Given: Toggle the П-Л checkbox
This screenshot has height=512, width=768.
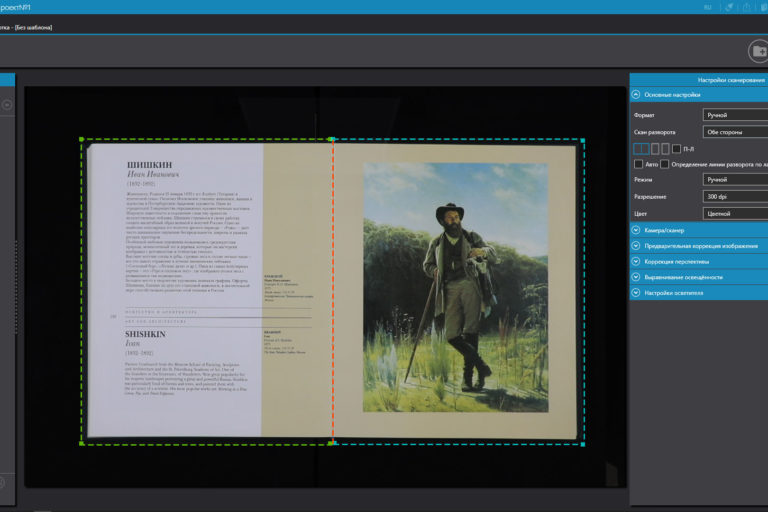Looking at the screenshot, I should pos(677,148).
